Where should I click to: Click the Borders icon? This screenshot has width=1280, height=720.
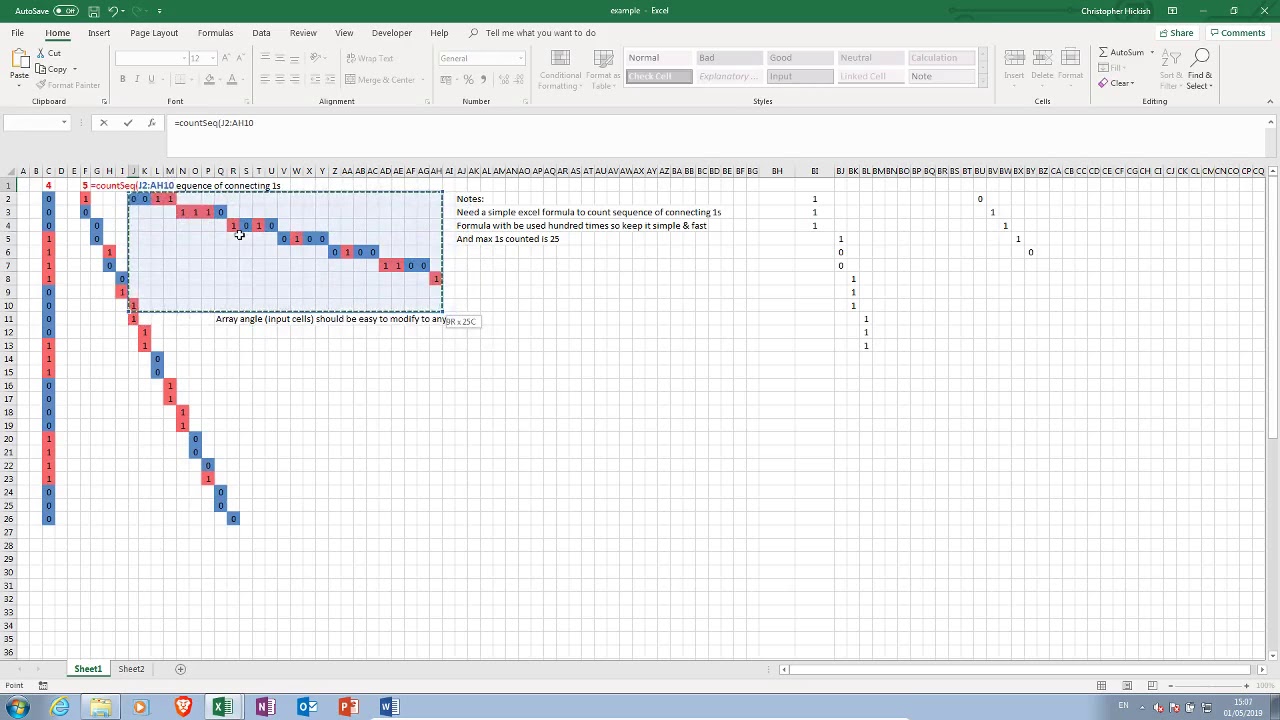coord(181,79)
